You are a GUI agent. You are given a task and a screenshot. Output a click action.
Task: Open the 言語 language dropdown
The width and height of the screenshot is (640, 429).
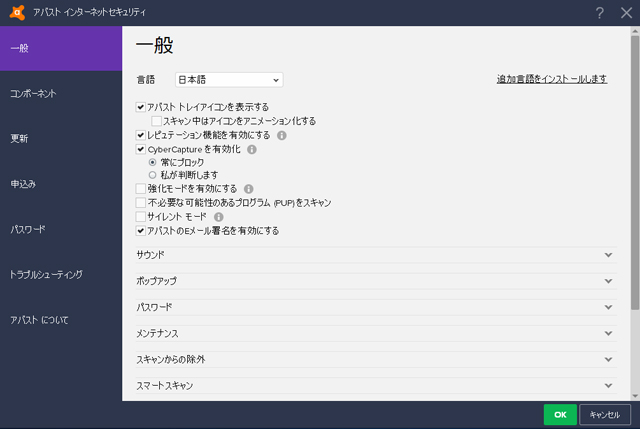coord(229,80)
